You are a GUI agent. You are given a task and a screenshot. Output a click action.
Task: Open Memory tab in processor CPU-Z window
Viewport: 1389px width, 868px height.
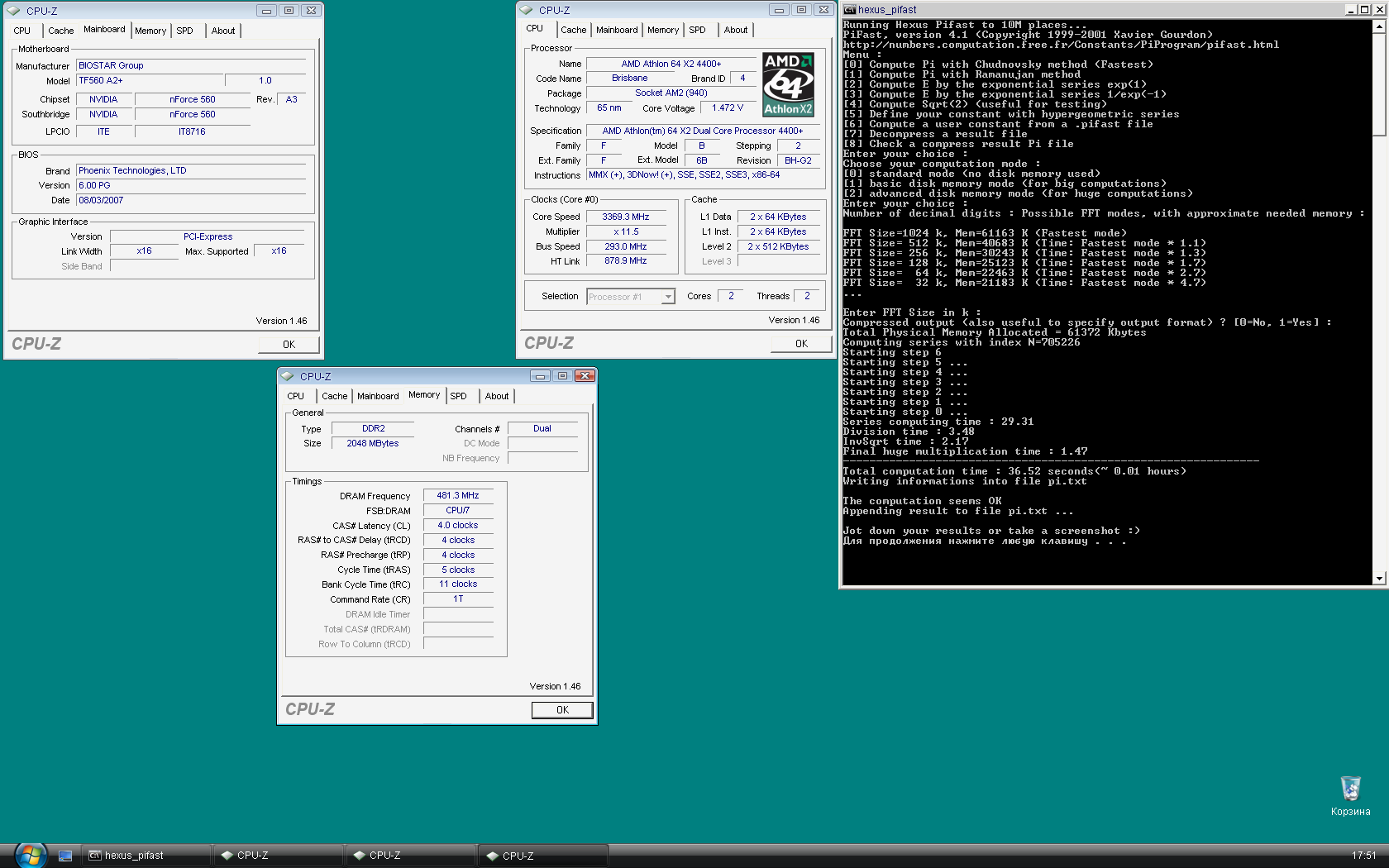[663, 30]
